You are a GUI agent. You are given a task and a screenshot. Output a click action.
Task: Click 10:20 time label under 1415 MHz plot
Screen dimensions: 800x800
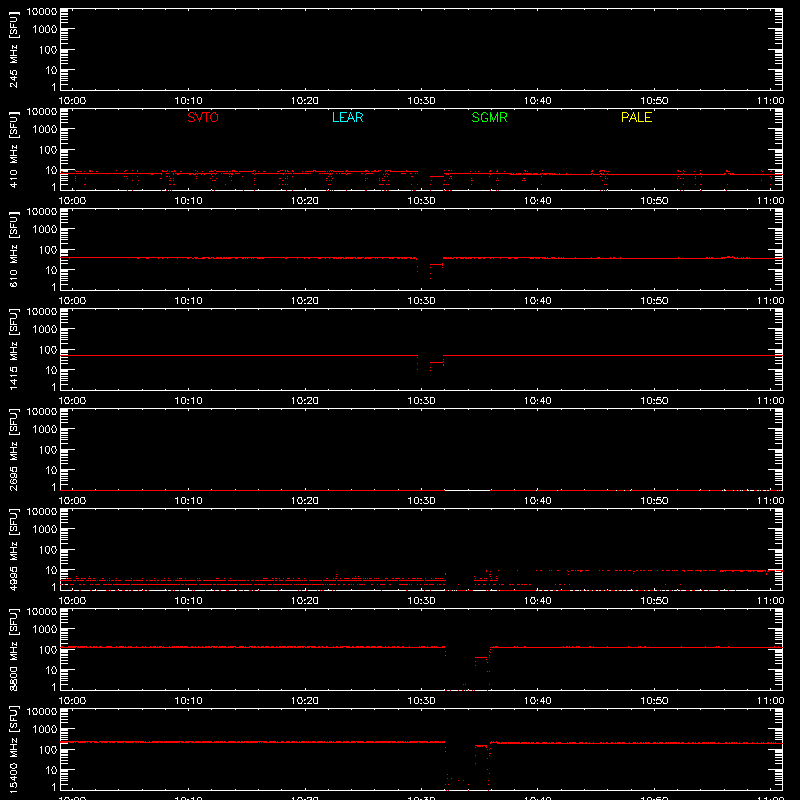click(x=305, y=401)
